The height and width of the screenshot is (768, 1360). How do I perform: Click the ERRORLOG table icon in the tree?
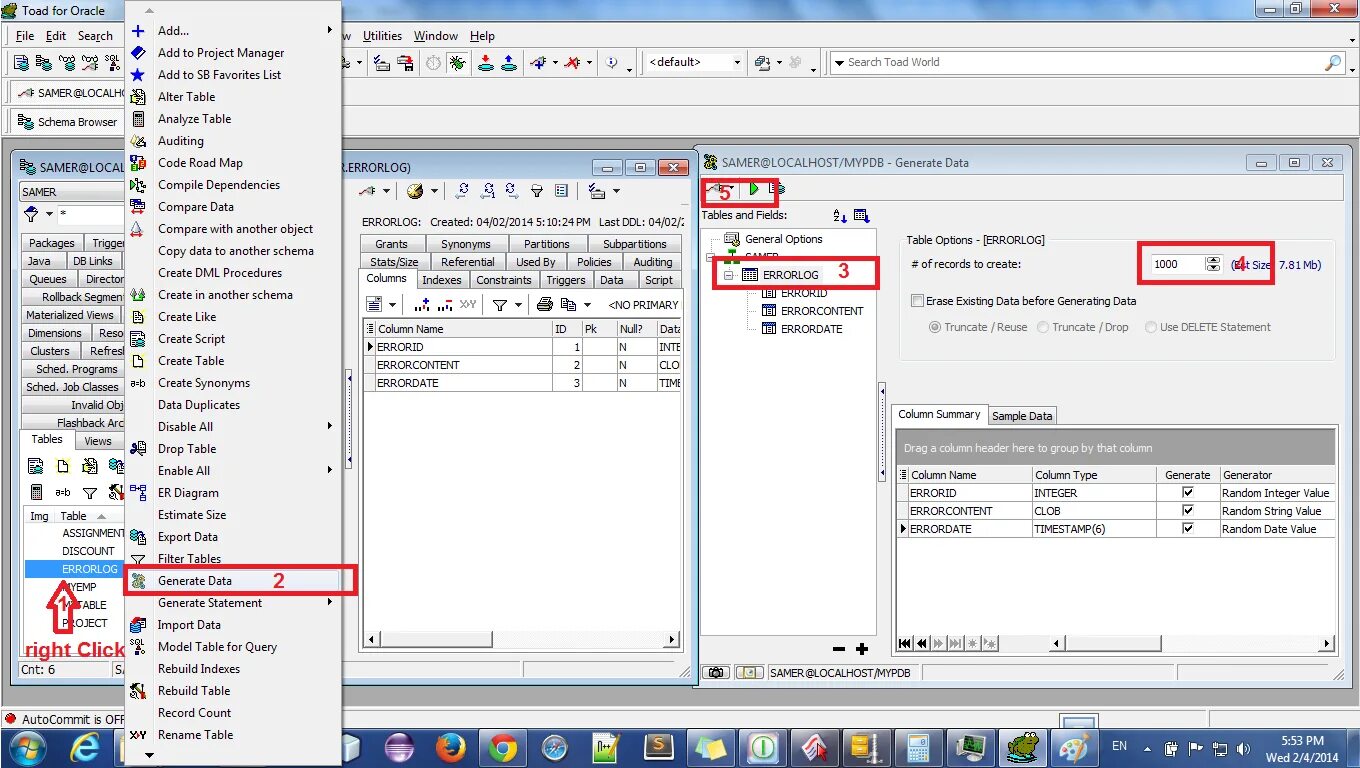tap(750, 275)
